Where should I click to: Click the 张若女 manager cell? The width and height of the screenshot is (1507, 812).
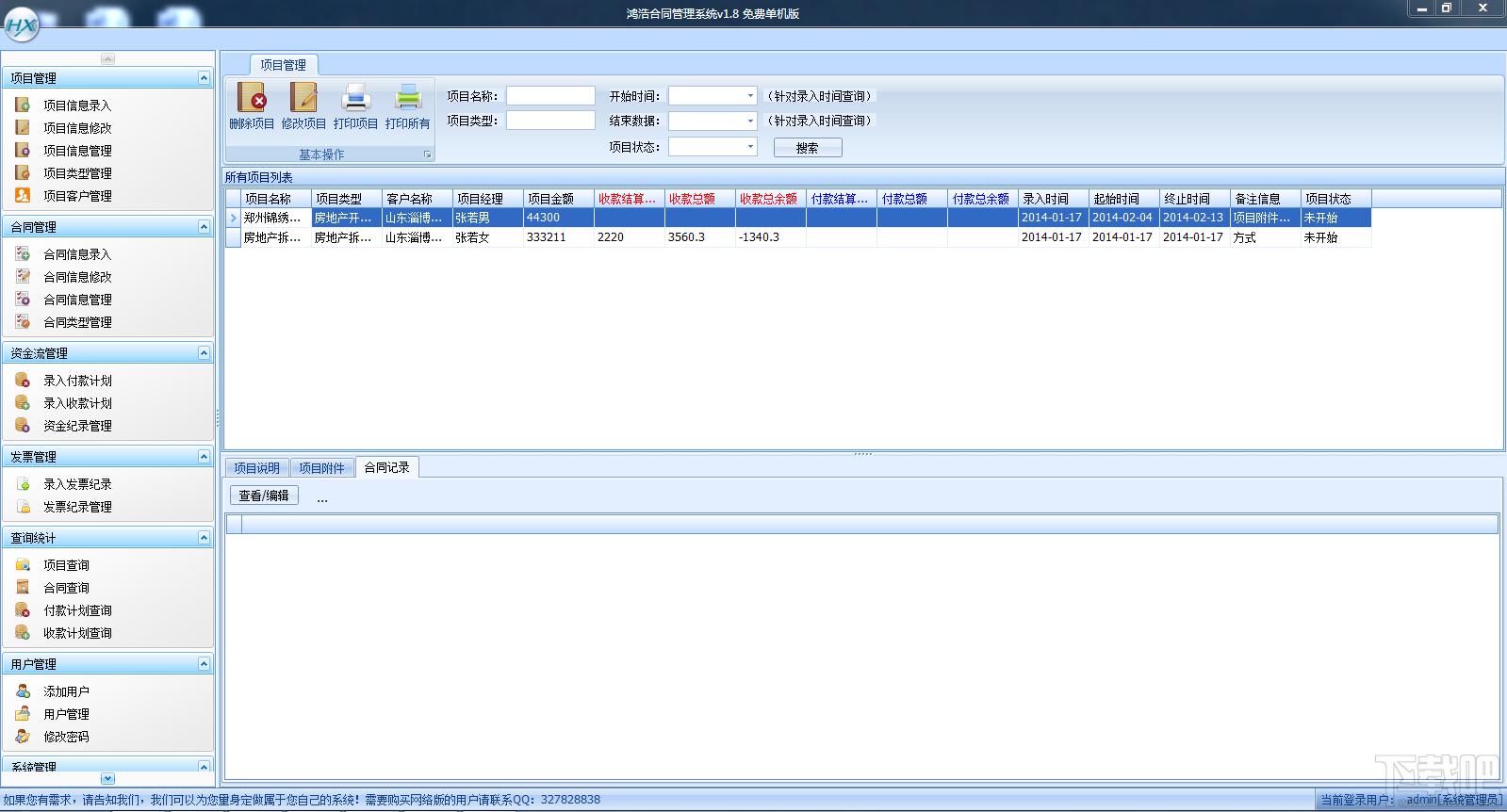pyautogui.click(x=488, y=237)
